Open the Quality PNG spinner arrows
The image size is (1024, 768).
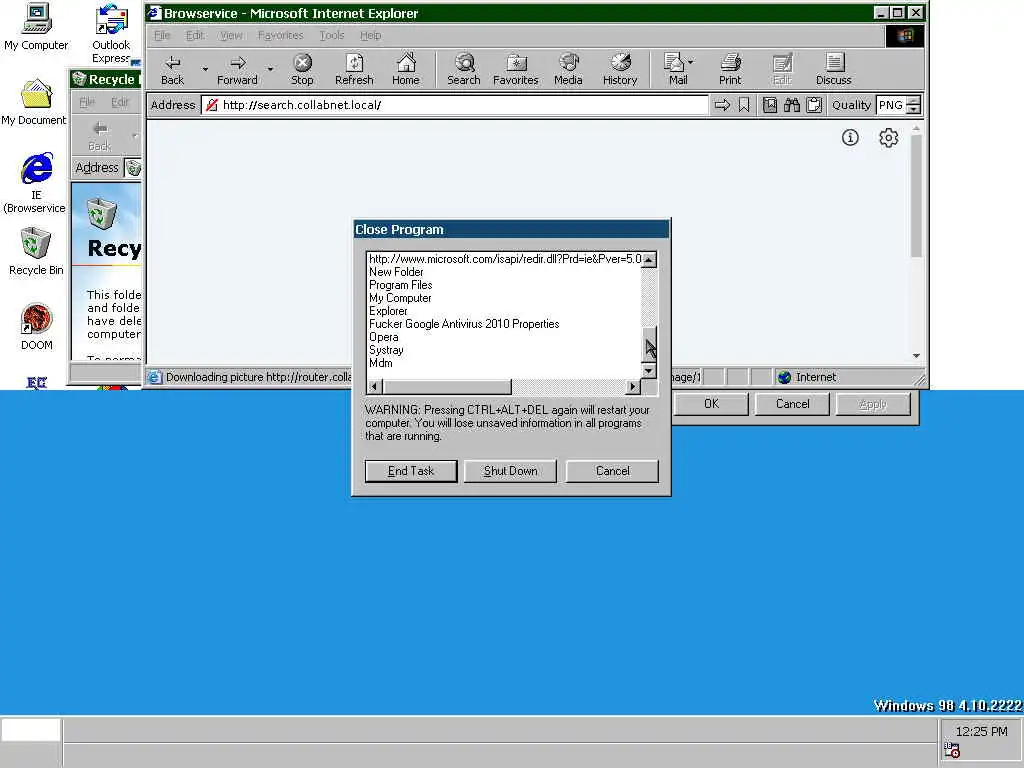(914, 105)
